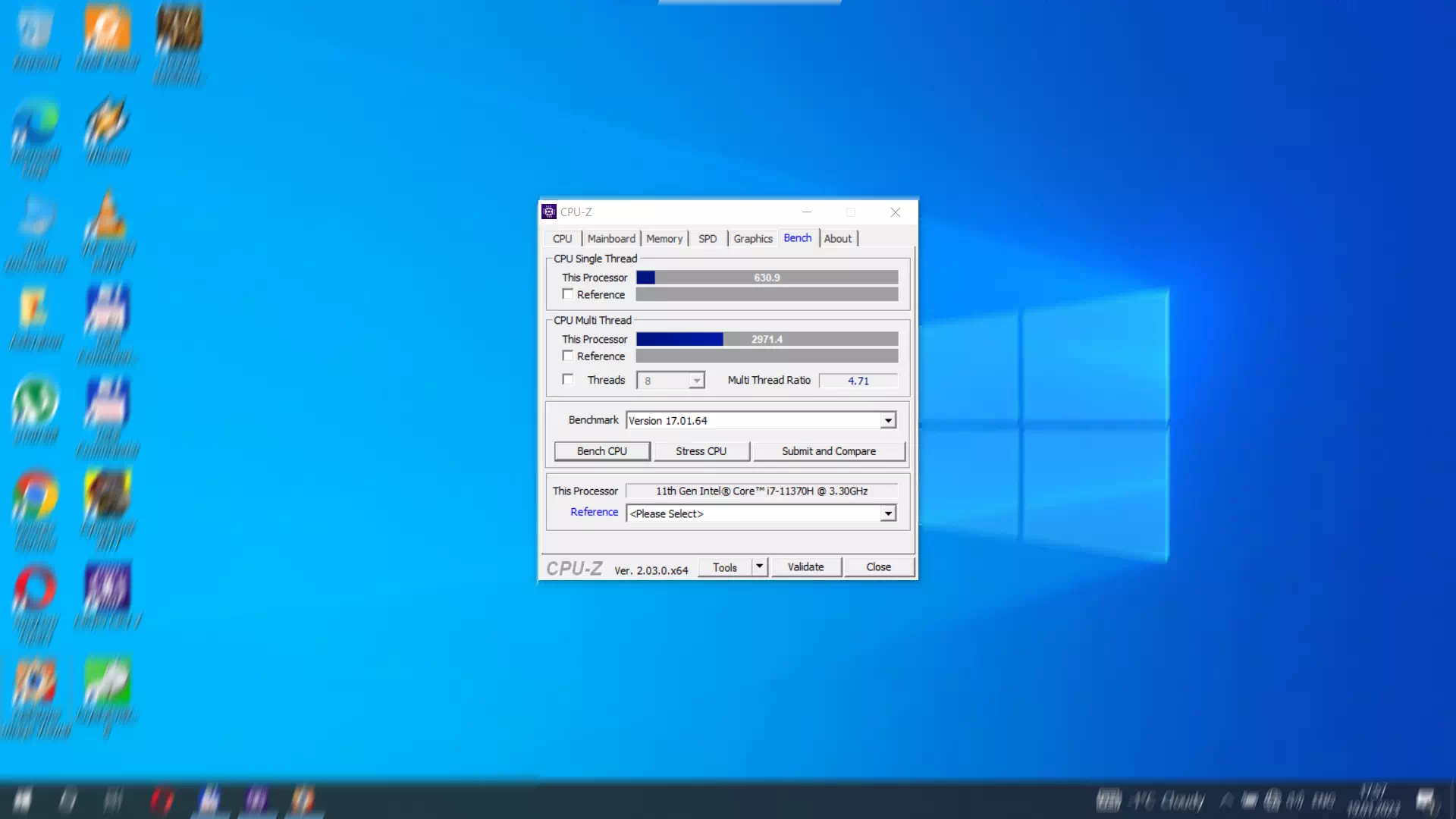Tick the Threads checkbox
Screen dimensions: 1456x819
pyautogui.click(x=567, y=379)
